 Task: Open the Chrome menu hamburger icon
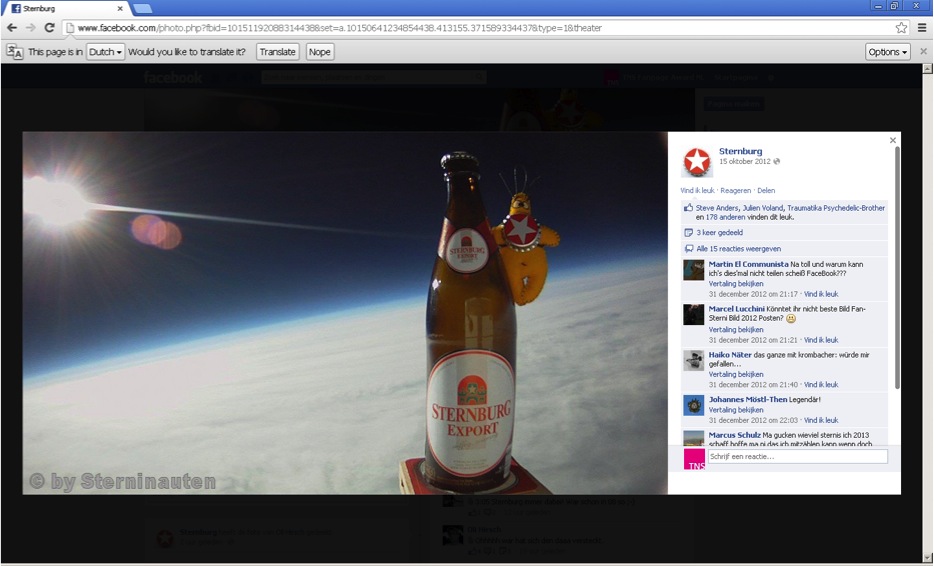click(x=921, y=28)
